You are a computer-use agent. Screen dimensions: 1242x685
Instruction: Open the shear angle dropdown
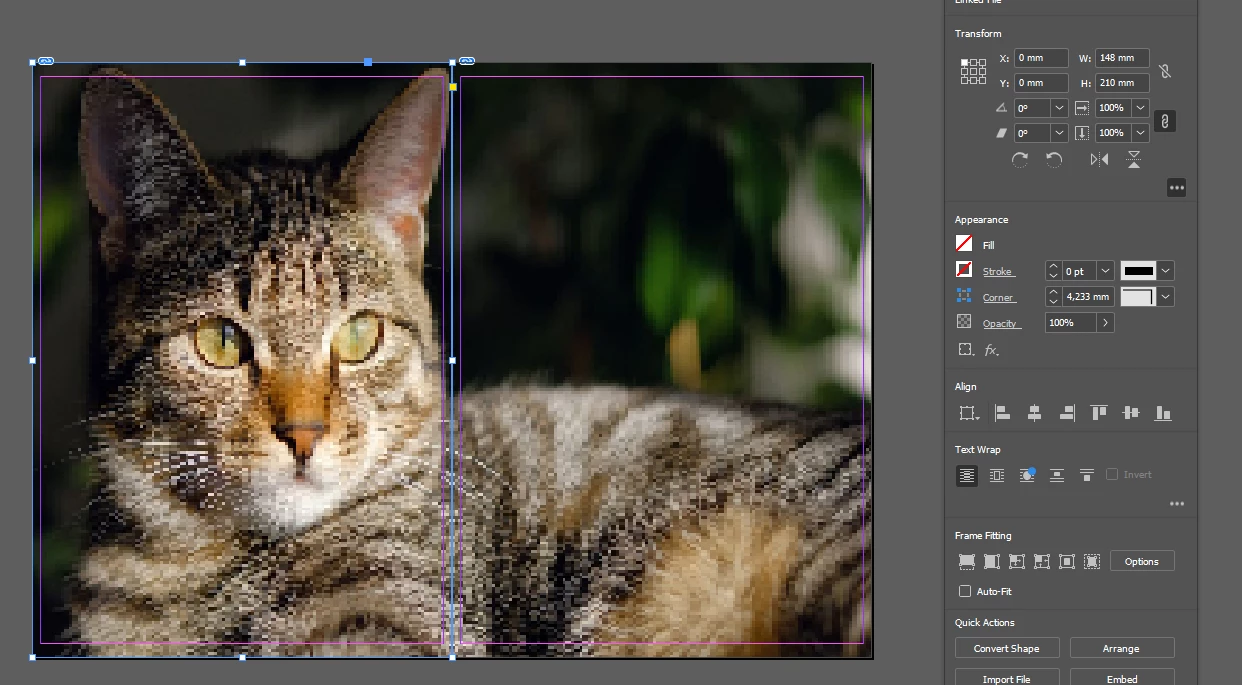[x=1059, y=133]
